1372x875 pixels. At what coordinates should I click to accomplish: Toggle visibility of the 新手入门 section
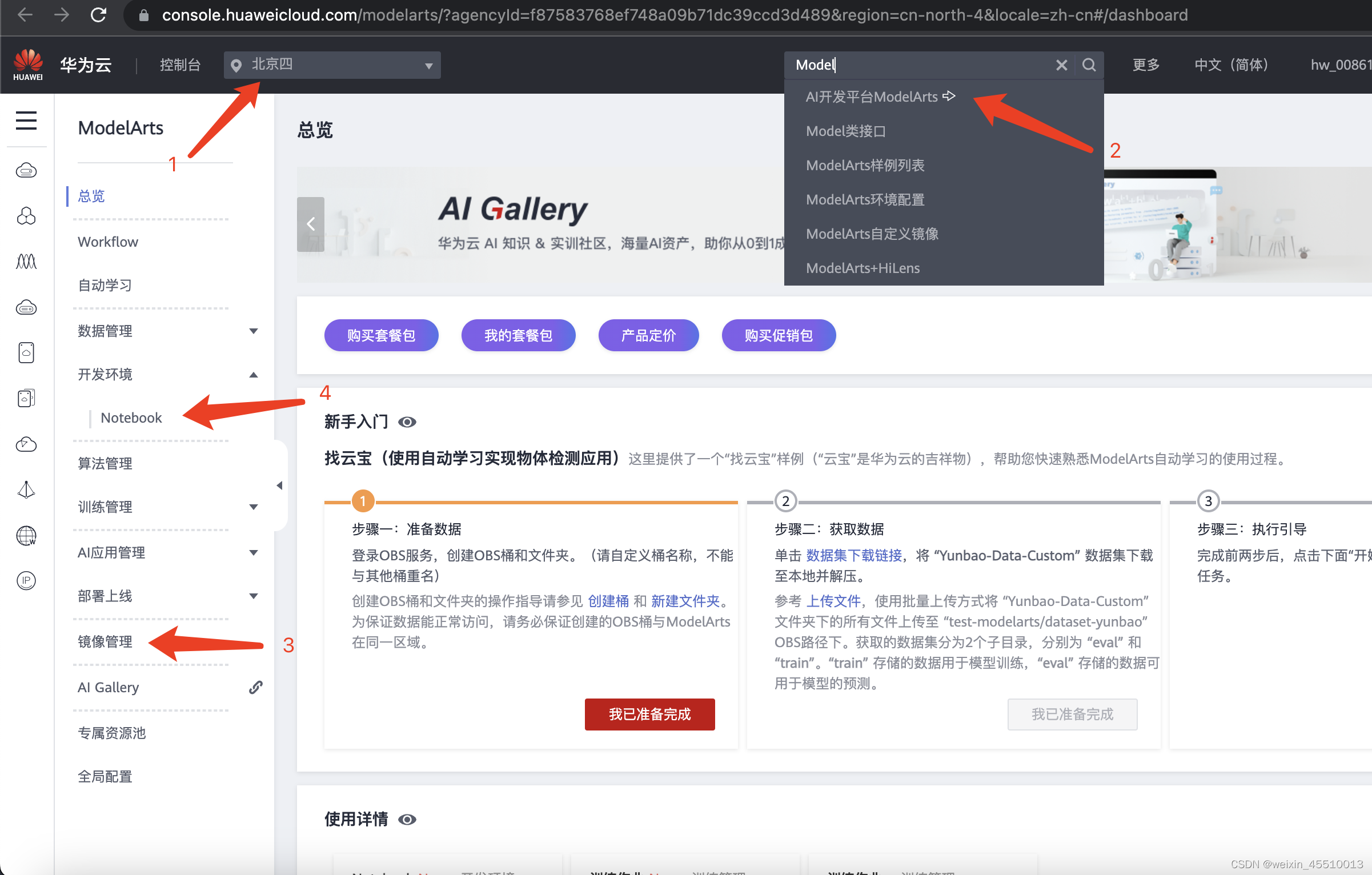coord(408,422)
